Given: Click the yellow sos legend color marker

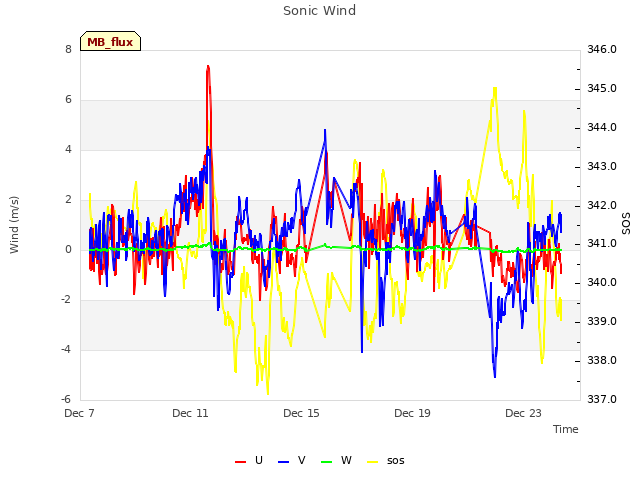Looking at the screenshot, I should [373, 462].
